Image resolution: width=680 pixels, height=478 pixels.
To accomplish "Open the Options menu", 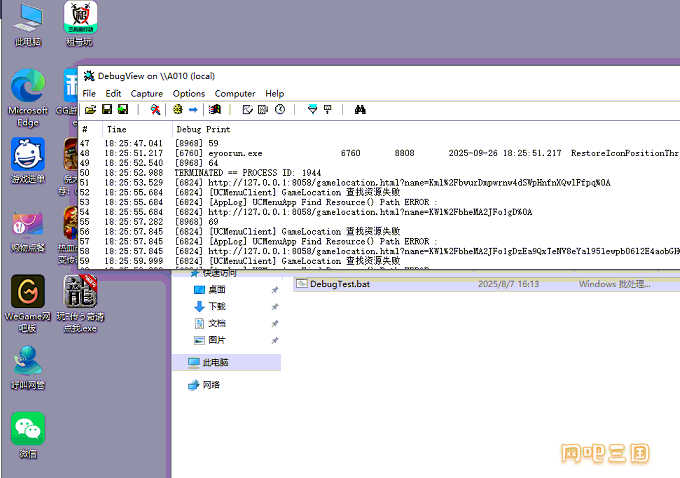I will pos(189,93).
